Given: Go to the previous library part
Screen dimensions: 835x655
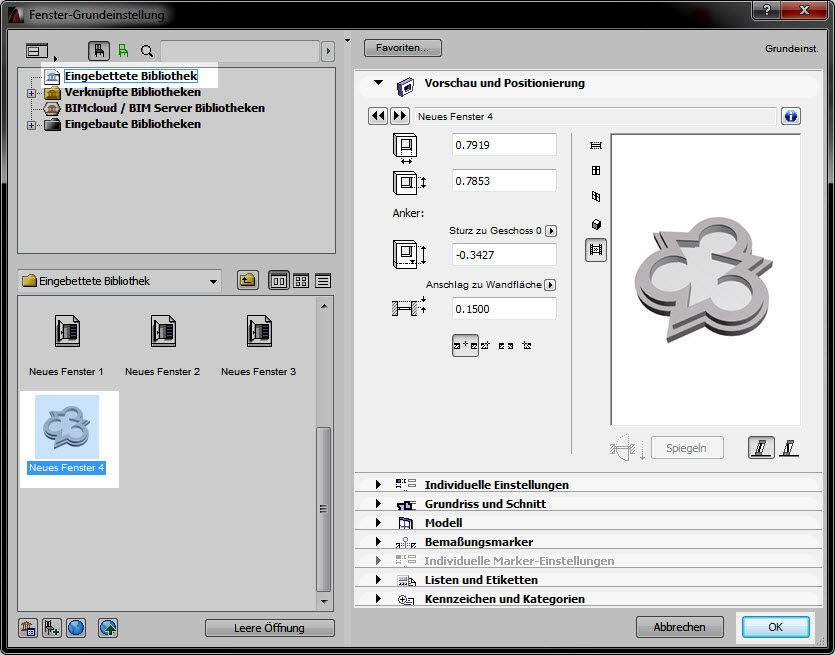Looking at the screenshot, I should (378, 116).
